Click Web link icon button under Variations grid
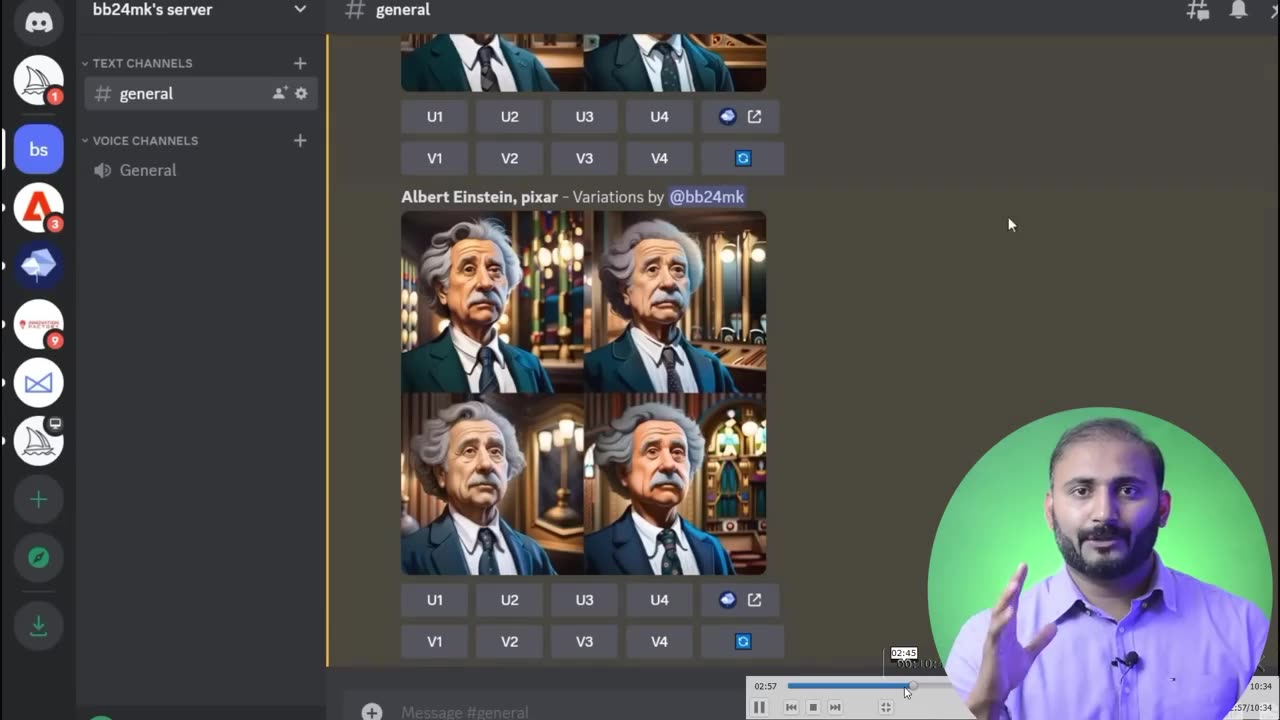 [741, 600]
